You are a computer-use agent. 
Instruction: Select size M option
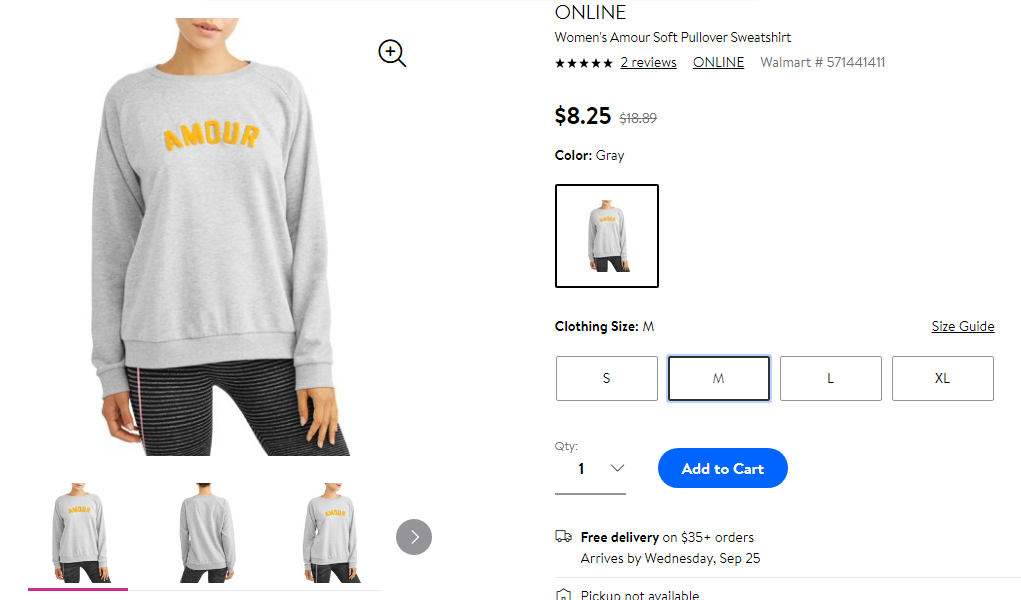[x=719, y=379]
